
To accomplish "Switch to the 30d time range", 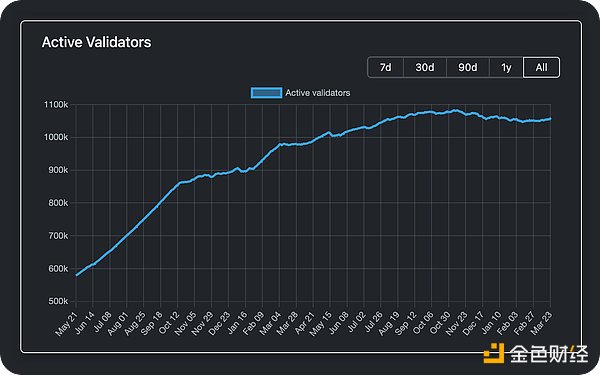I will tap(425, 67).
